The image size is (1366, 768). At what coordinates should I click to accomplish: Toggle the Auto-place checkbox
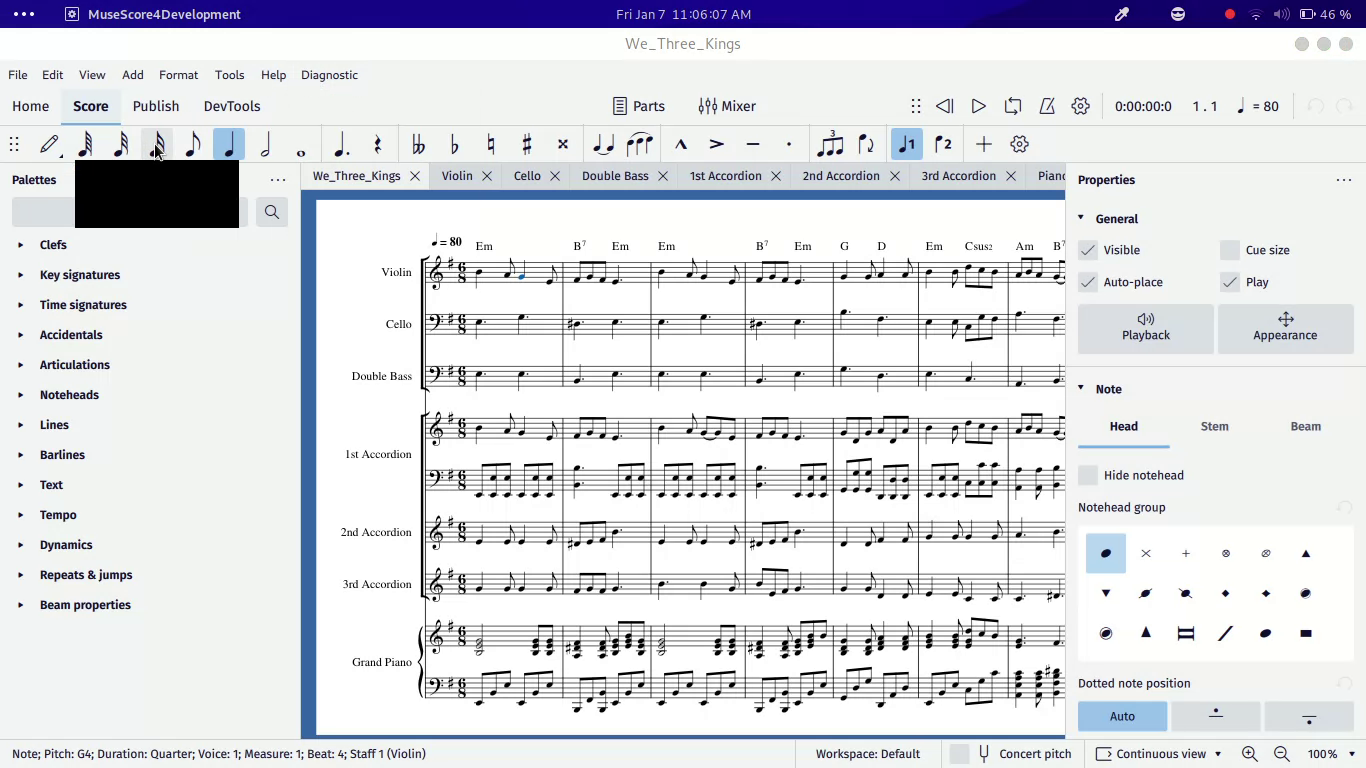click(1088, 282)
